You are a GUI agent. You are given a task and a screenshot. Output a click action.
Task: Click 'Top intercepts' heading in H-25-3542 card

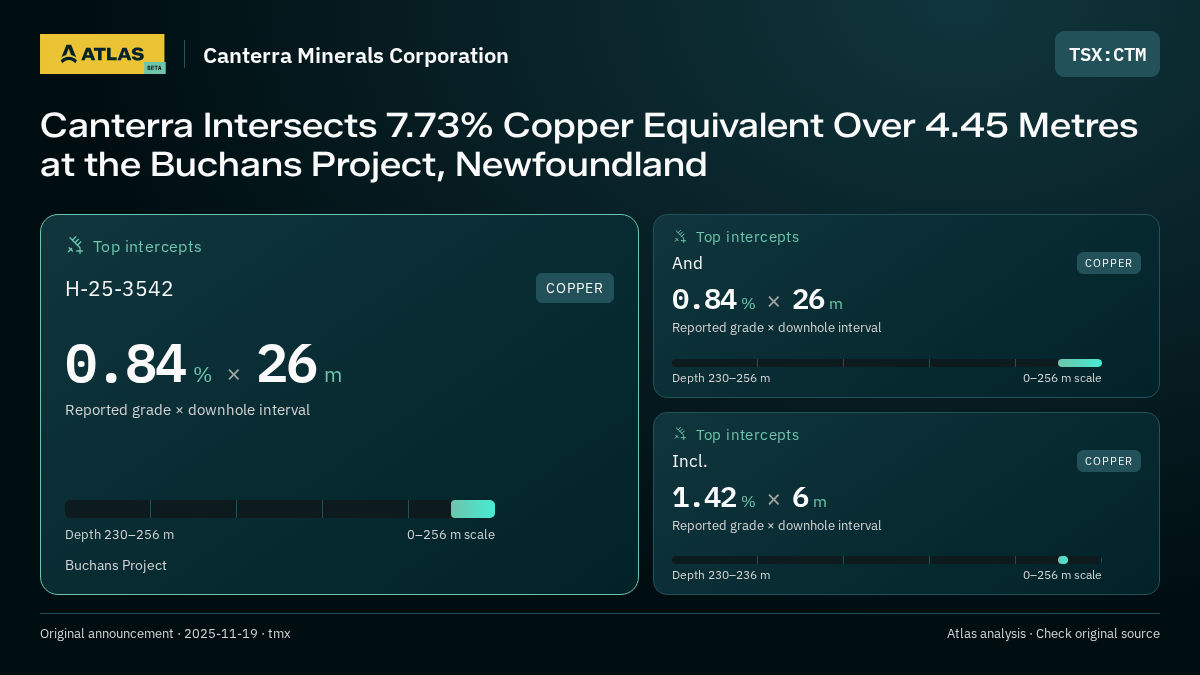tap(147, 246)
